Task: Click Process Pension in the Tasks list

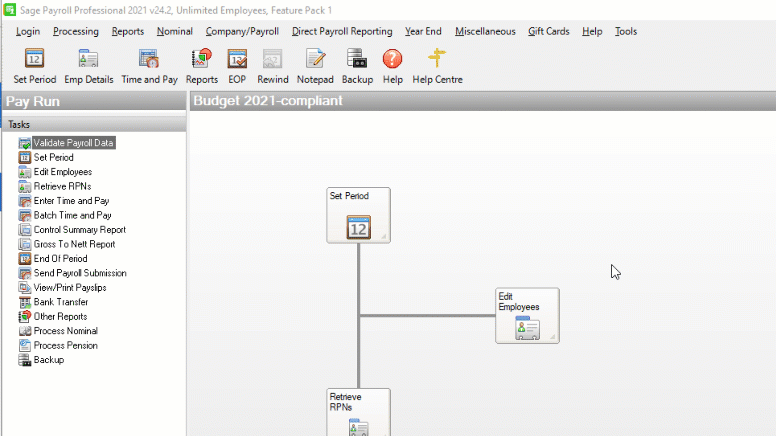Action: tap(65, 345)
